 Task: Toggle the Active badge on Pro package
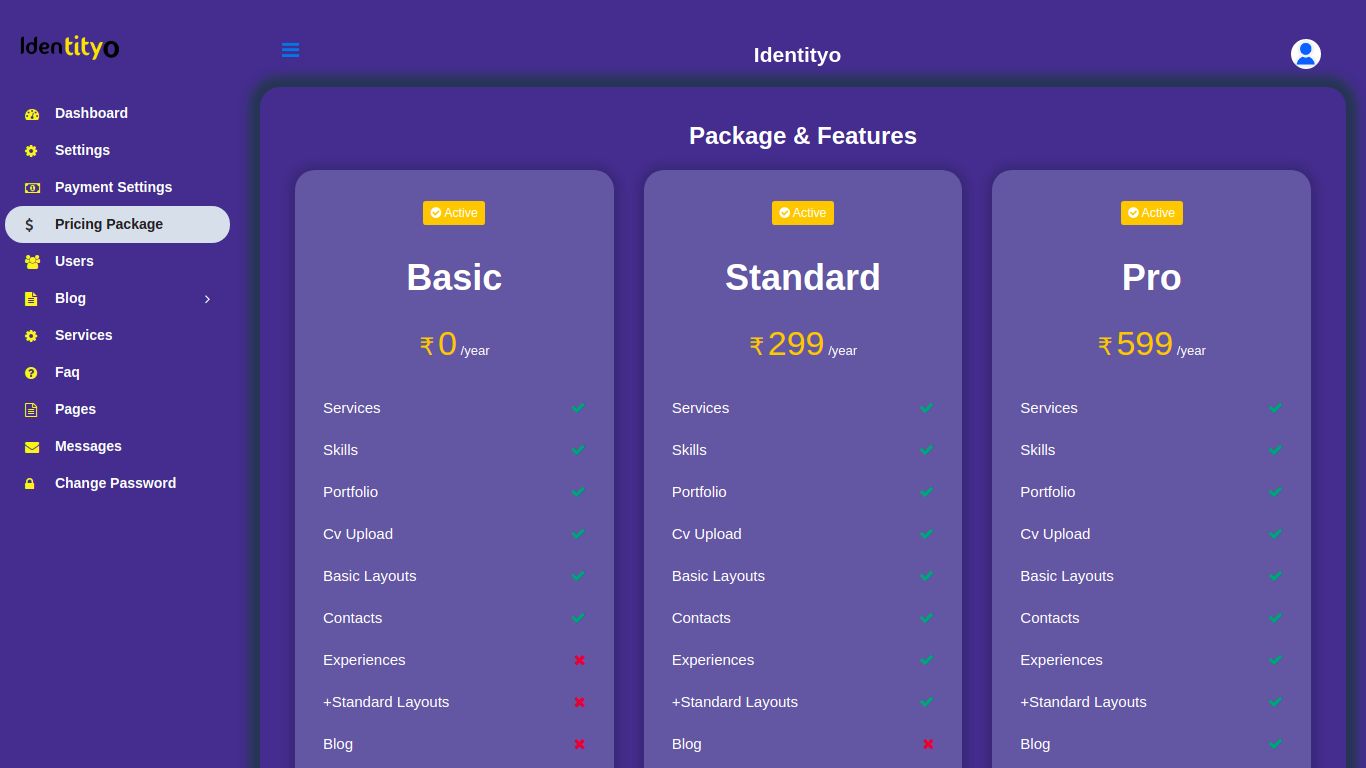pos(1151,213)
